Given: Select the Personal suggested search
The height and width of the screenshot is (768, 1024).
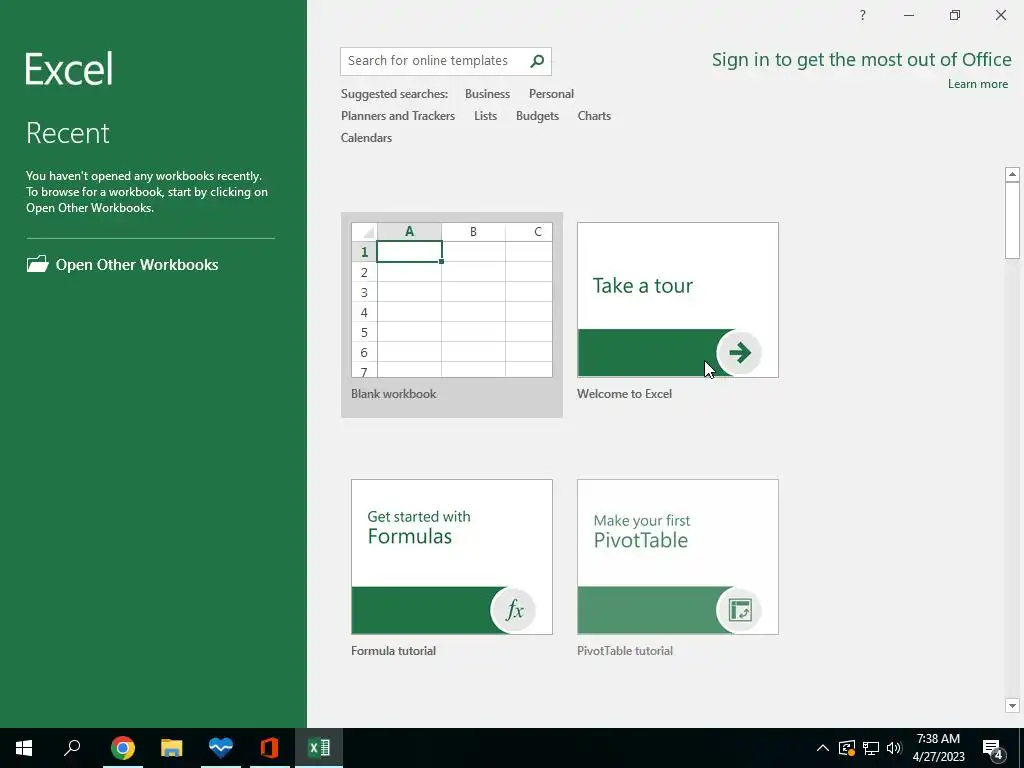Looking at the screenshot, I should tap(551, 94).
